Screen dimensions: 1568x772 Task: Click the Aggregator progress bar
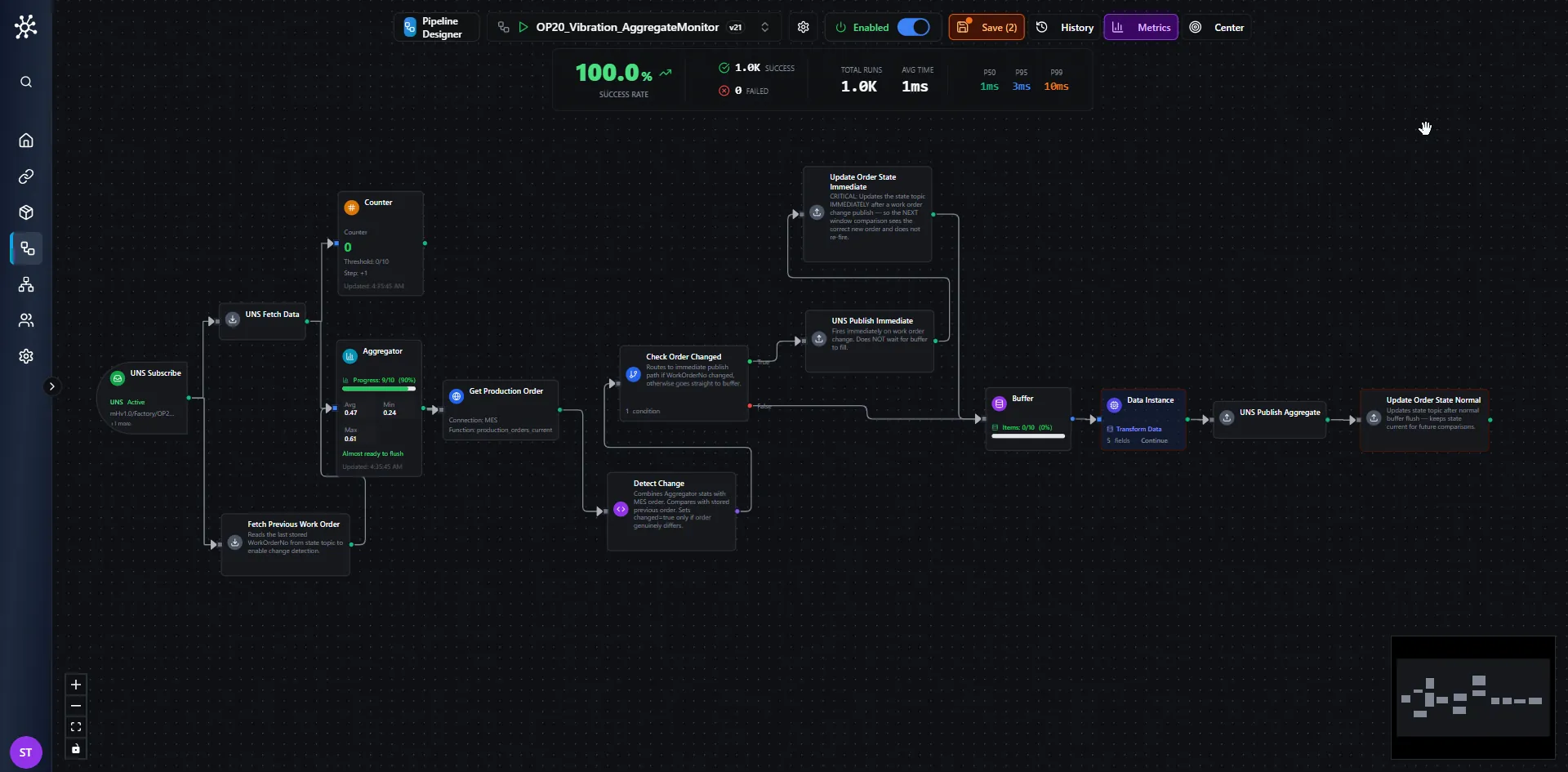coord(379,389)
